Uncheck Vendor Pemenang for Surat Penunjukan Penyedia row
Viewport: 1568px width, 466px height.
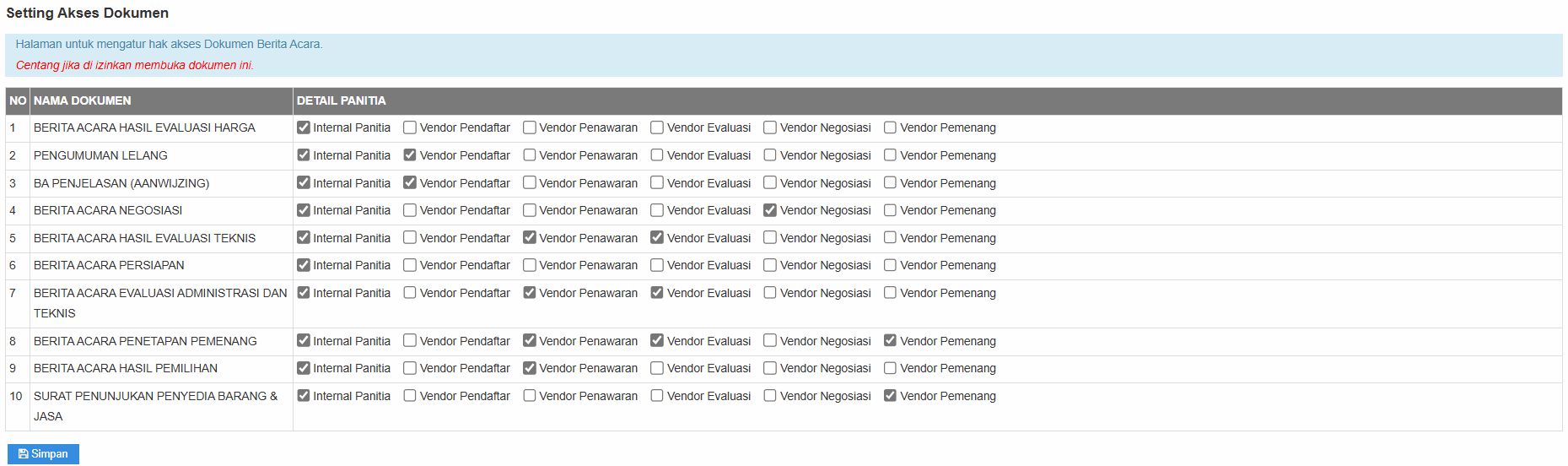(x=890, y=395)
